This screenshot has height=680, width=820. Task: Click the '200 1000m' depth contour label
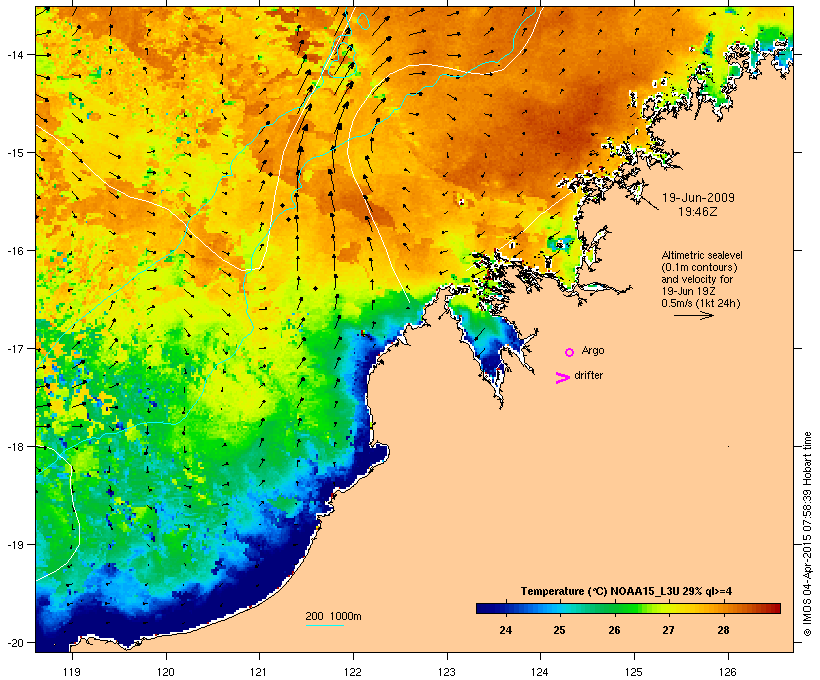tap(333, 616)
